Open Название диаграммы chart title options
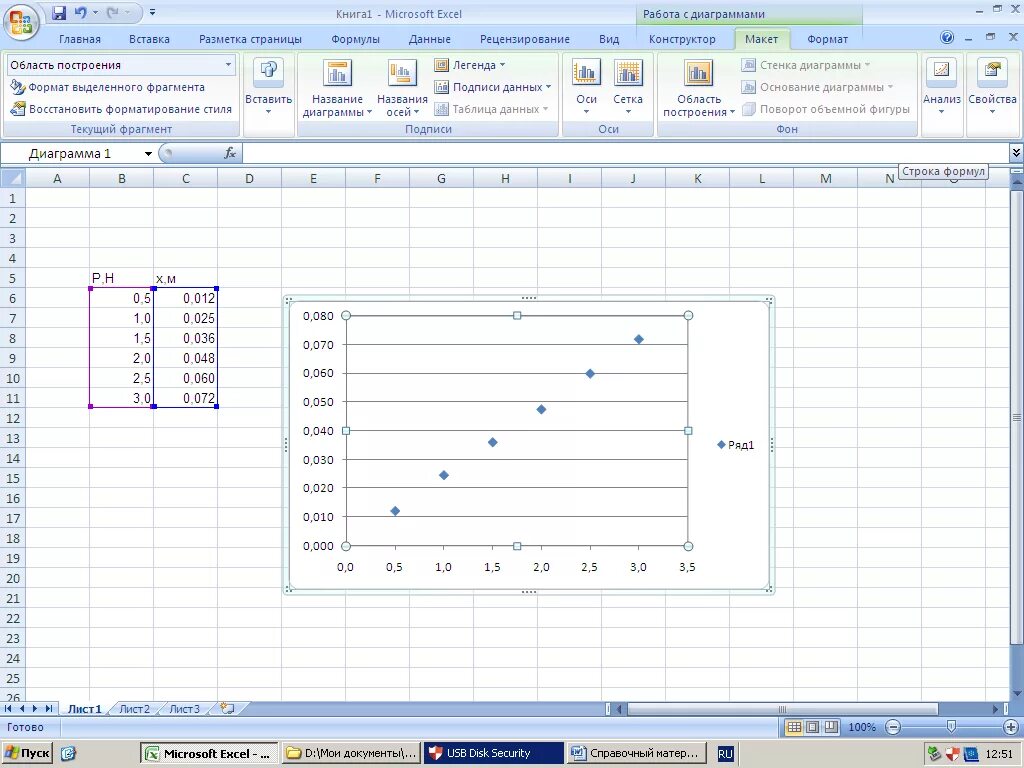This screenshot has width=1024, height=768. click(x=337, y=88)
